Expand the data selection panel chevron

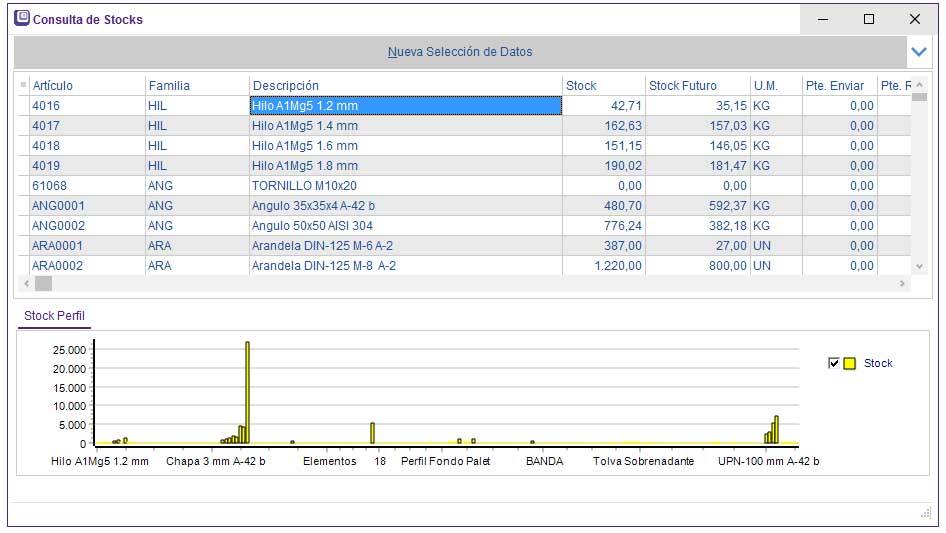pos(919,51)
